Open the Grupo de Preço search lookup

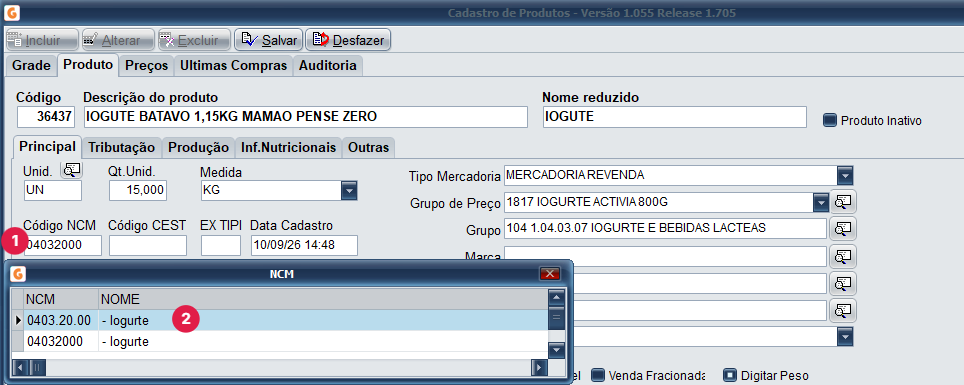click(x=843, y=202)
